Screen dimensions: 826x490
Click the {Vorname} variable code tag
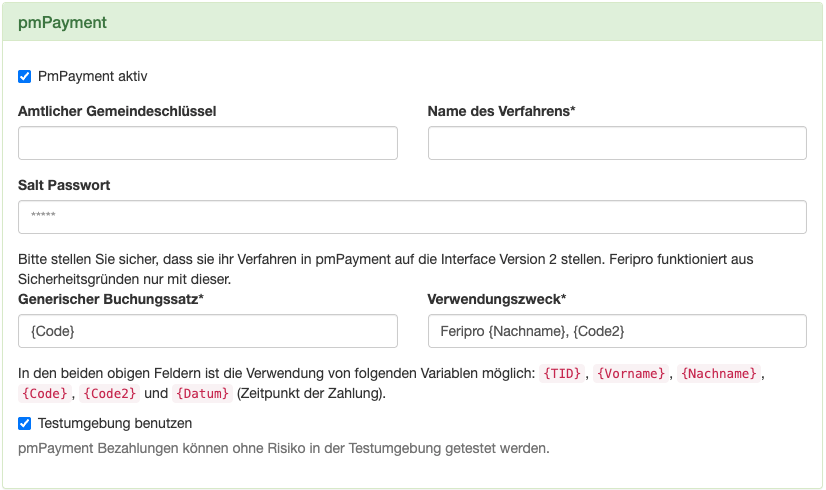tap(631, 374)
